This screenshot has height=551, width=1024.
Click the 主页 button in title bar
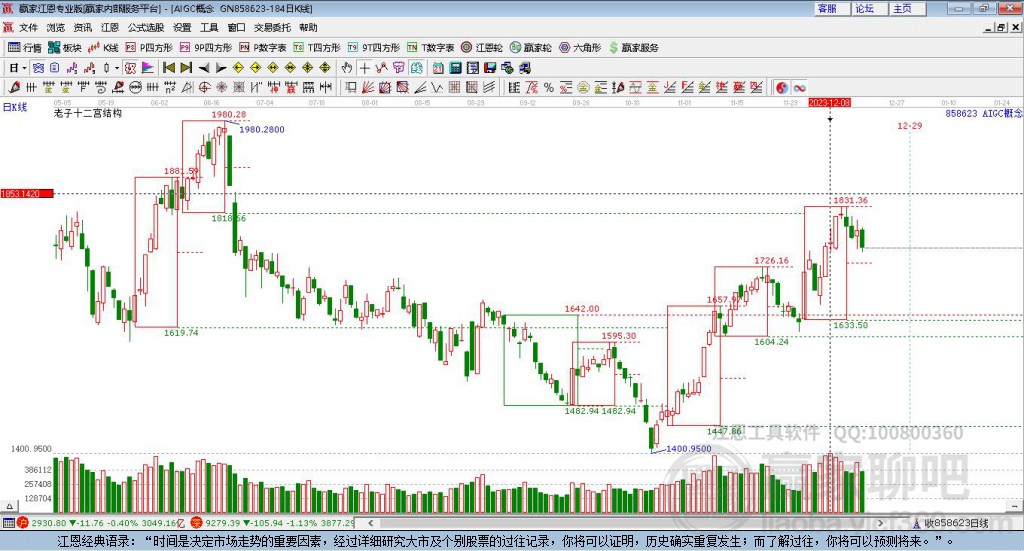click(x=906, y=8)
